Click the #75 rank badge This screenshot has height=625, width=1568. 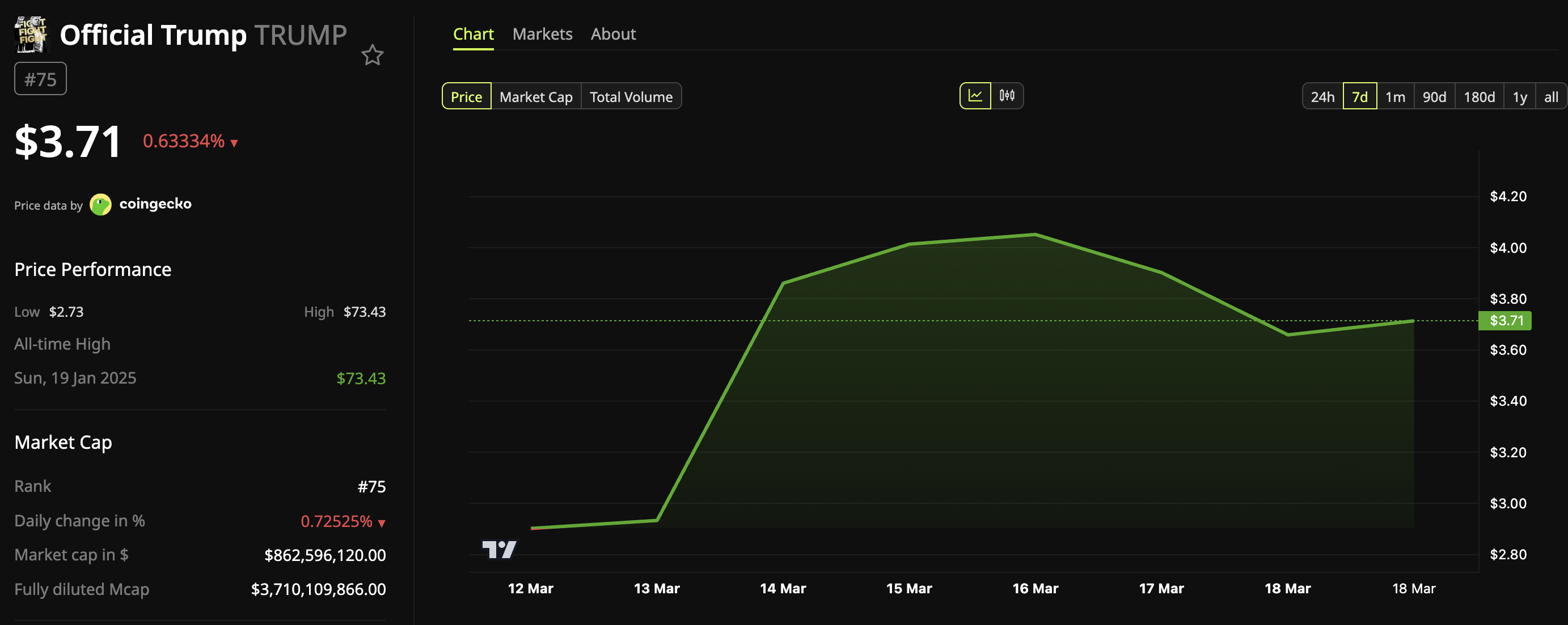[40, 79]
